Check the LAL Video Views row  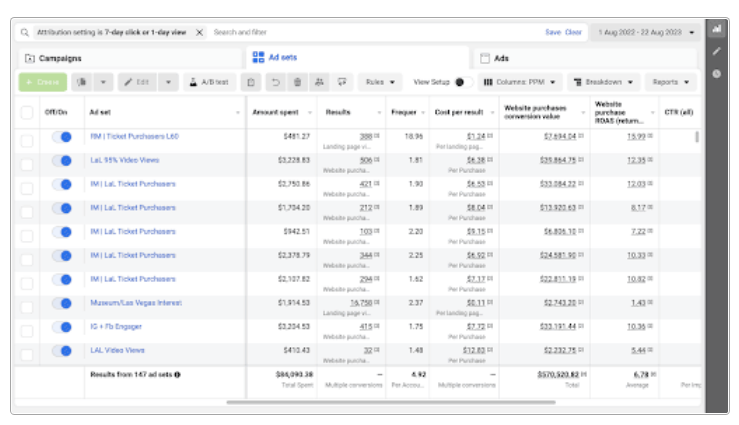tap(27, 355)
